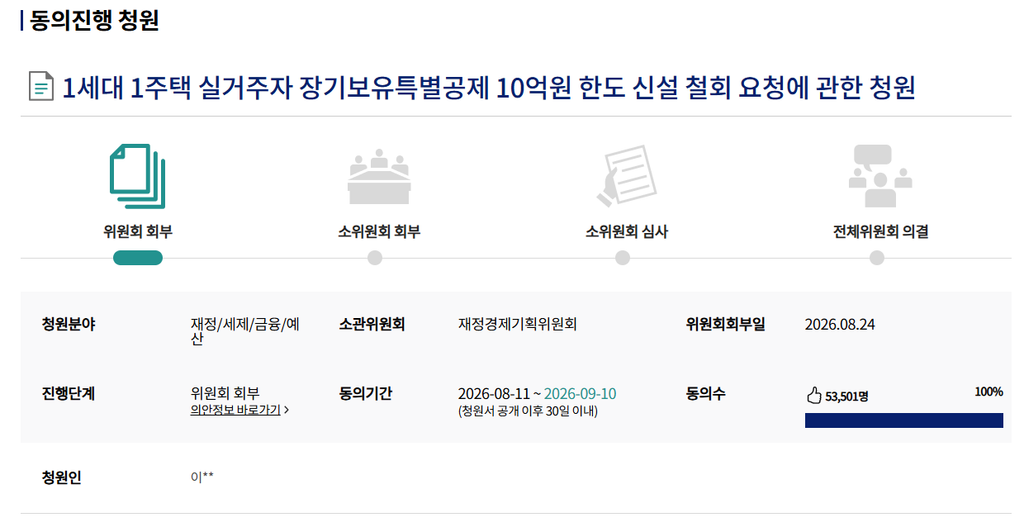Click the petition title about 장기보유특별공제 10억원 한도
Screen dimensions: 1024x523
pyautogui.click(x=488, y=87)
